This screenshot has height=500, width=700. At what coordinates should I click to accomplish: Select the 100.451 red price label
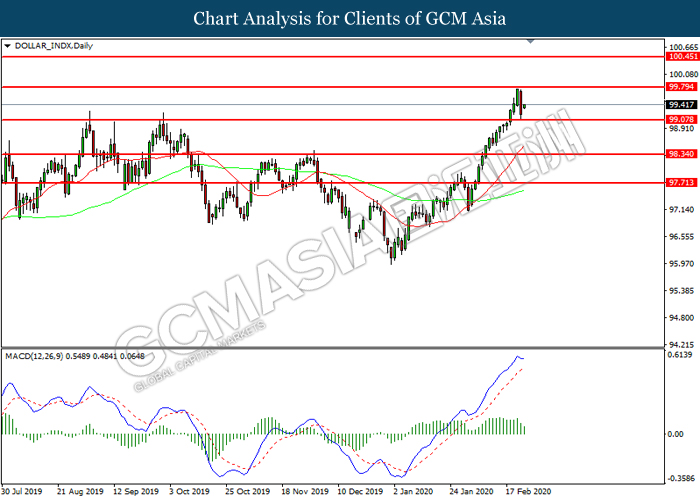tap(682, 58)
